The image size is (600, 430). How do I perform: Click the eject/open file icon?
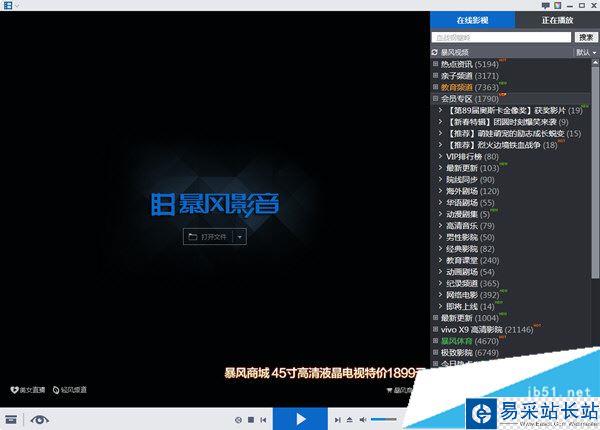(x=349, y=420)
